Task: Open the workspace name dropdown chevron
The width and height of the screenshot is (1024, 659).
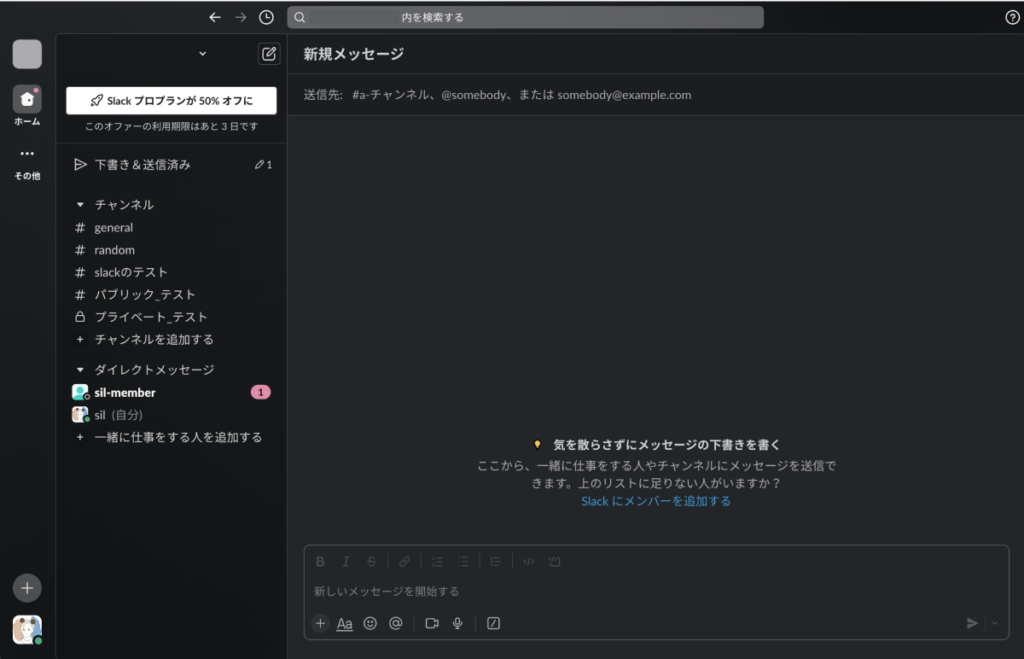Action: coord(203,54)
